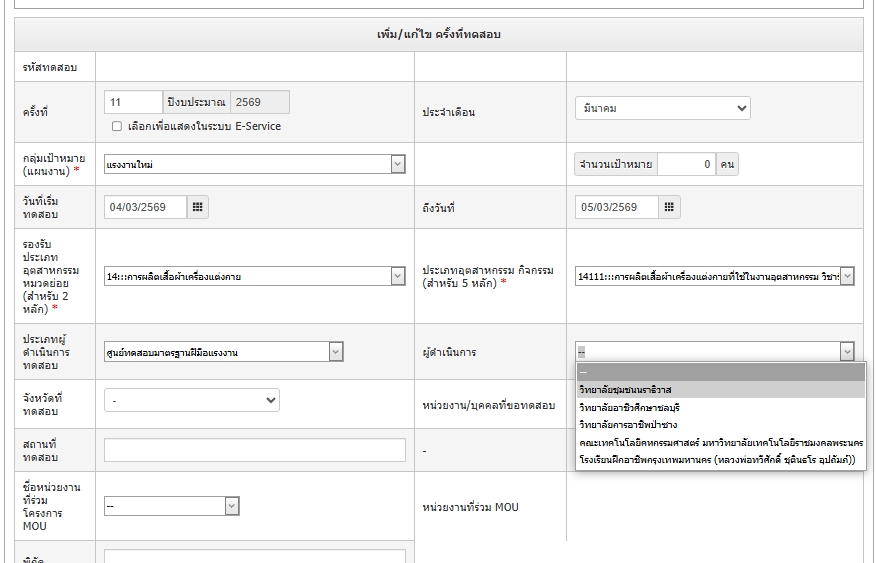Expand the ประจำเดือน month dropdown
The width and height of the screenshot is (876, 563).
[662, 108]
